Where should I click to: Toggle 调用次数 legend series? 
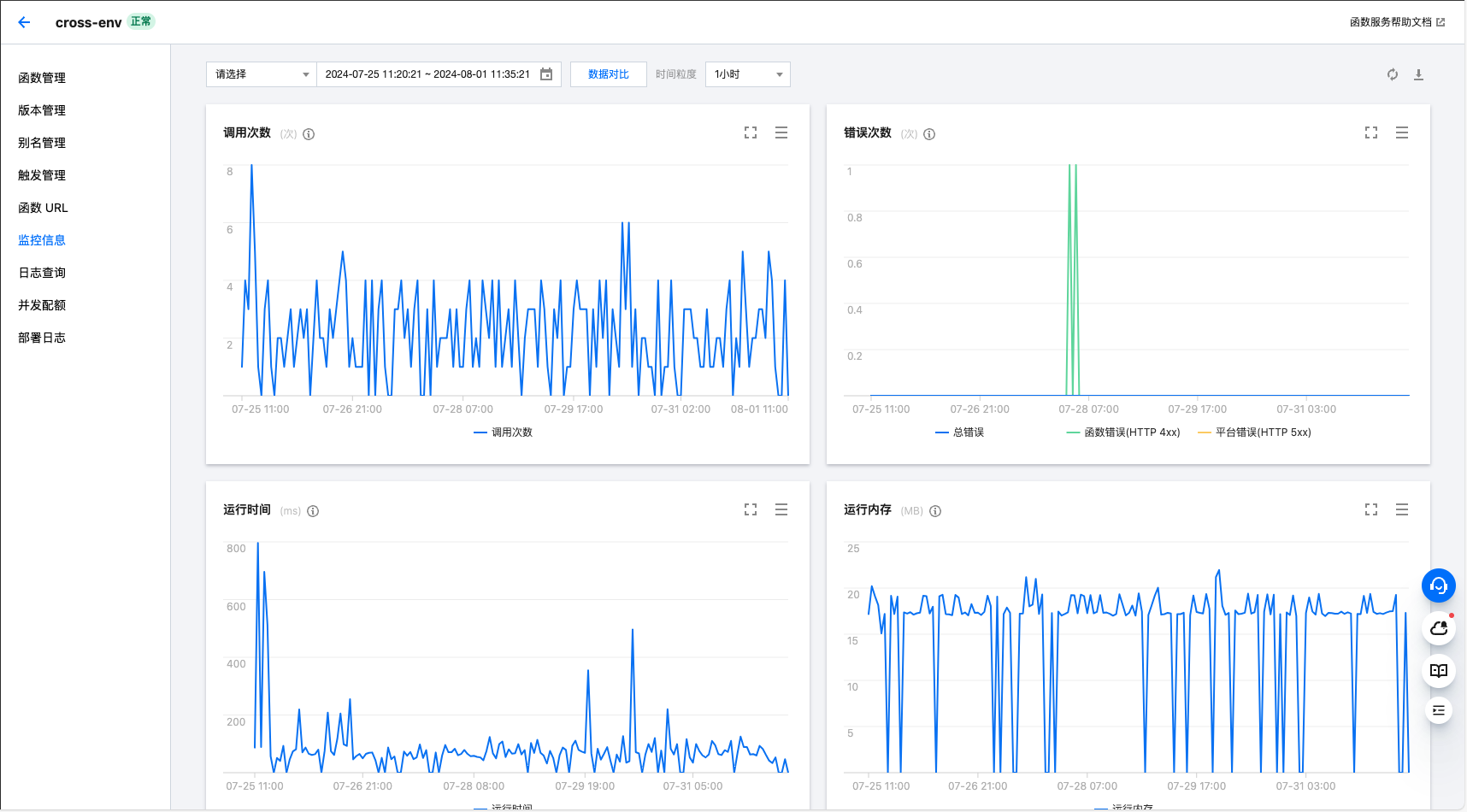click(504, 432)
